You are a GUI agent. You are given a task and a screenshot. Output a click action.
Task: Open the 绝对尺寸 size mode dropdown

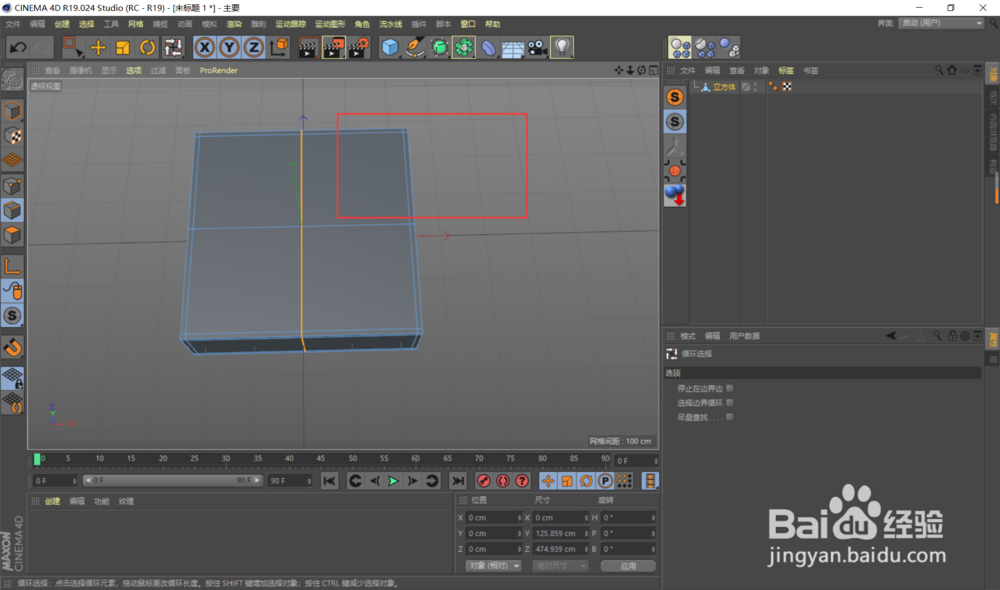tap(559, 566)
